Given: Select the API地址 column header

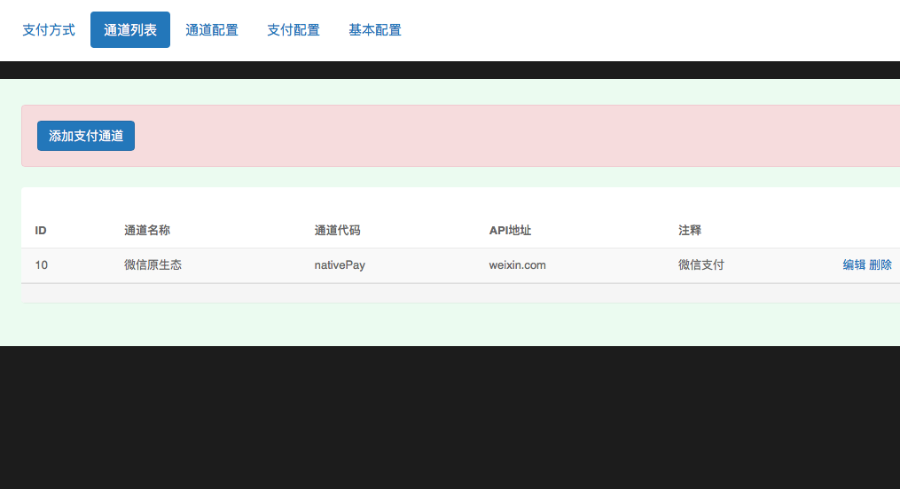Looking at the screenshot, I should 510,231.
